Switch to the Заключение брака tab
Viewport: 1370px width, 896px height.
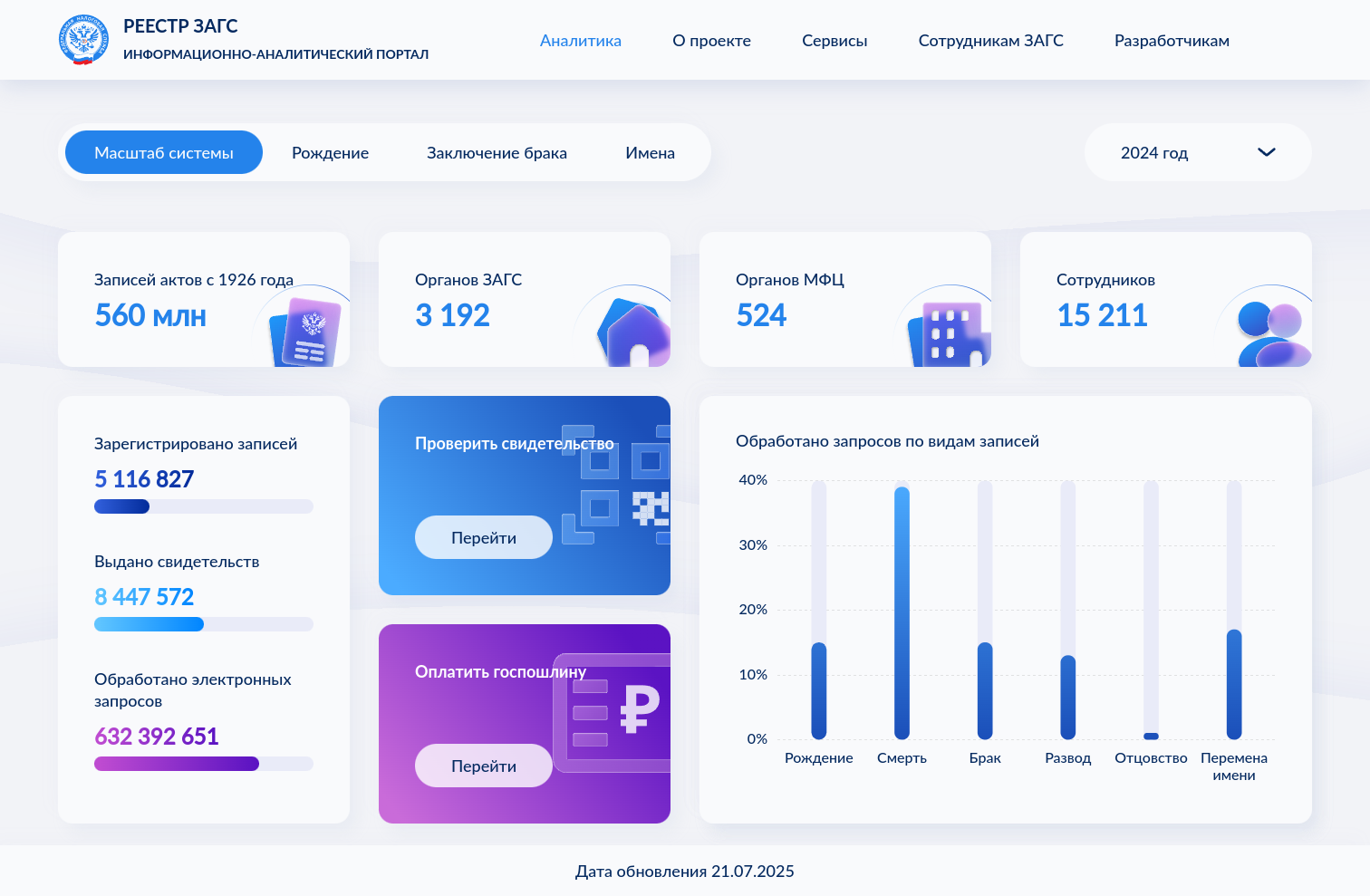coord(497,153)
